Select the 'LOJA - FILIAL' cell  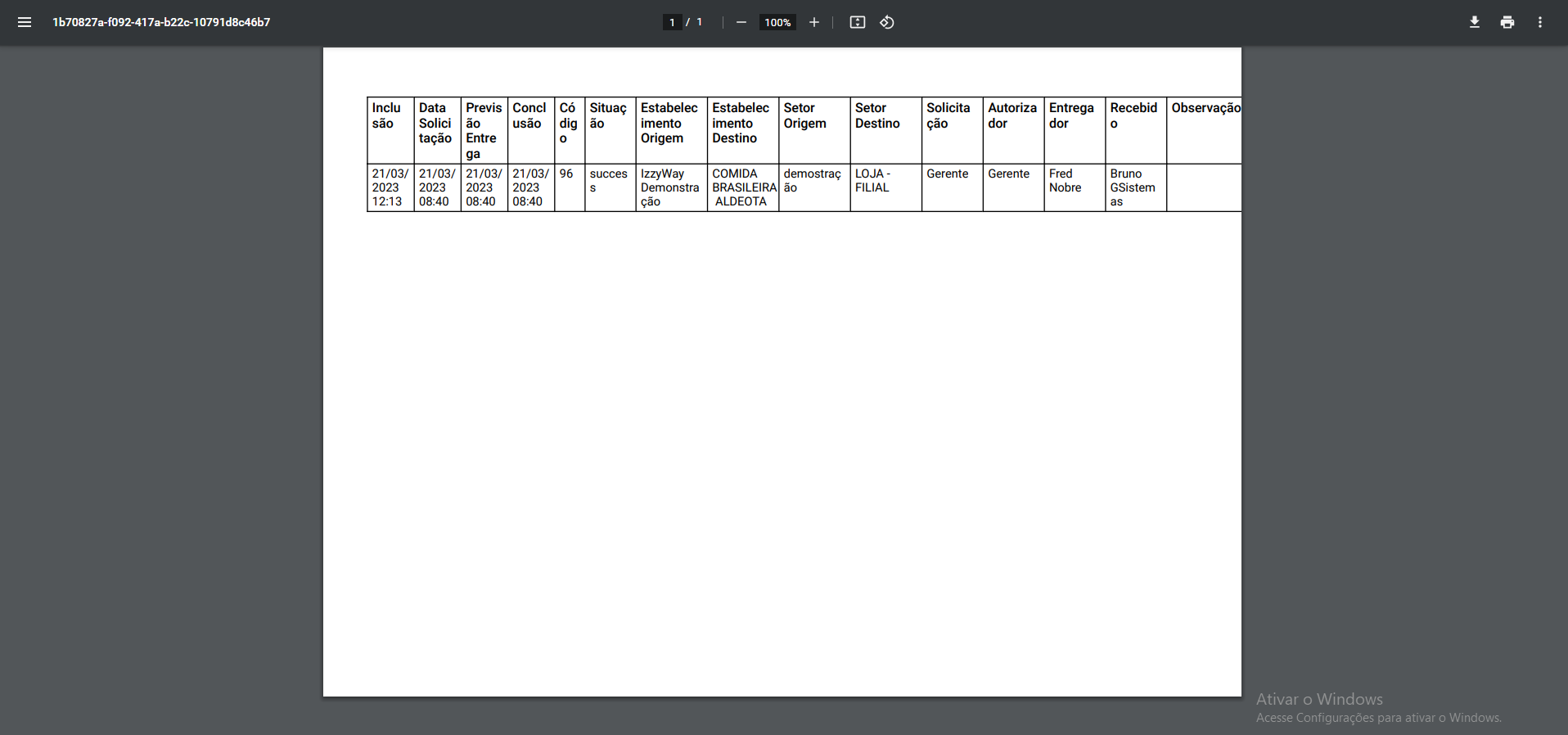[885, 187]
